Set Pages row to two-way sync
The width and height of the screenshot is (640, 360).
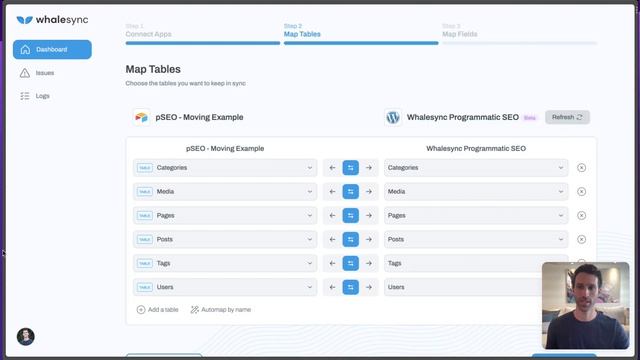pos(351,216)
